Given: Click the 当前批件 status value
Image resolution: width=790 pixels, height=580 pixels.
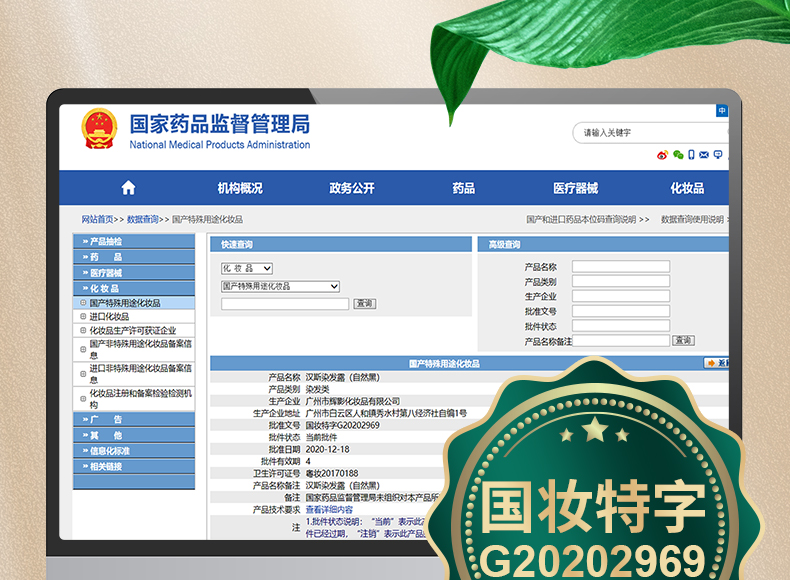Looking at the screenshot, I should 321,437.
